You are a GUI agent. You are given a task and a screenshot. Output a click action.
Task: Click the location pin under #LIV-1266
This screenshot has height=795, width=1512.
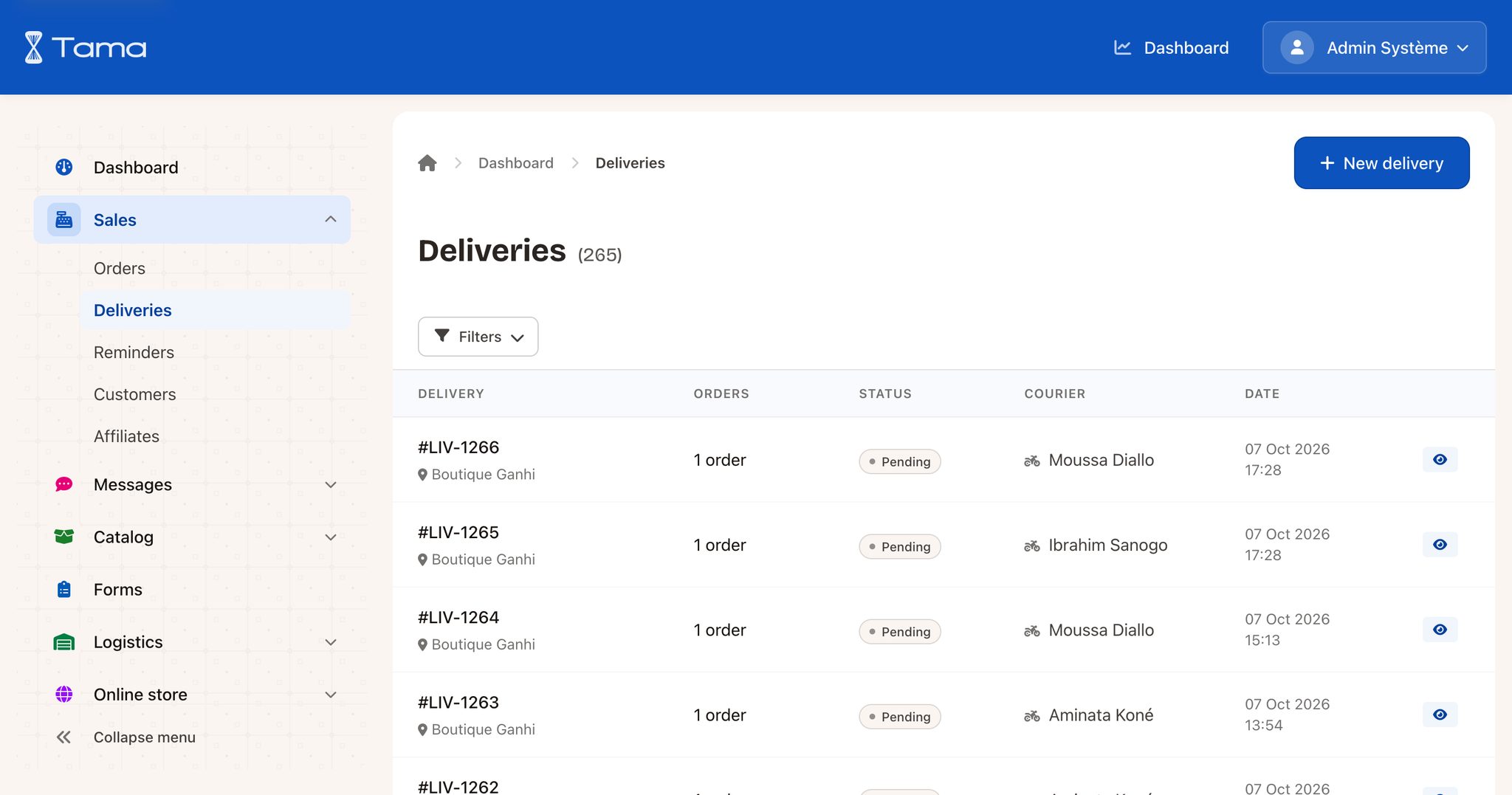(422, 475)
